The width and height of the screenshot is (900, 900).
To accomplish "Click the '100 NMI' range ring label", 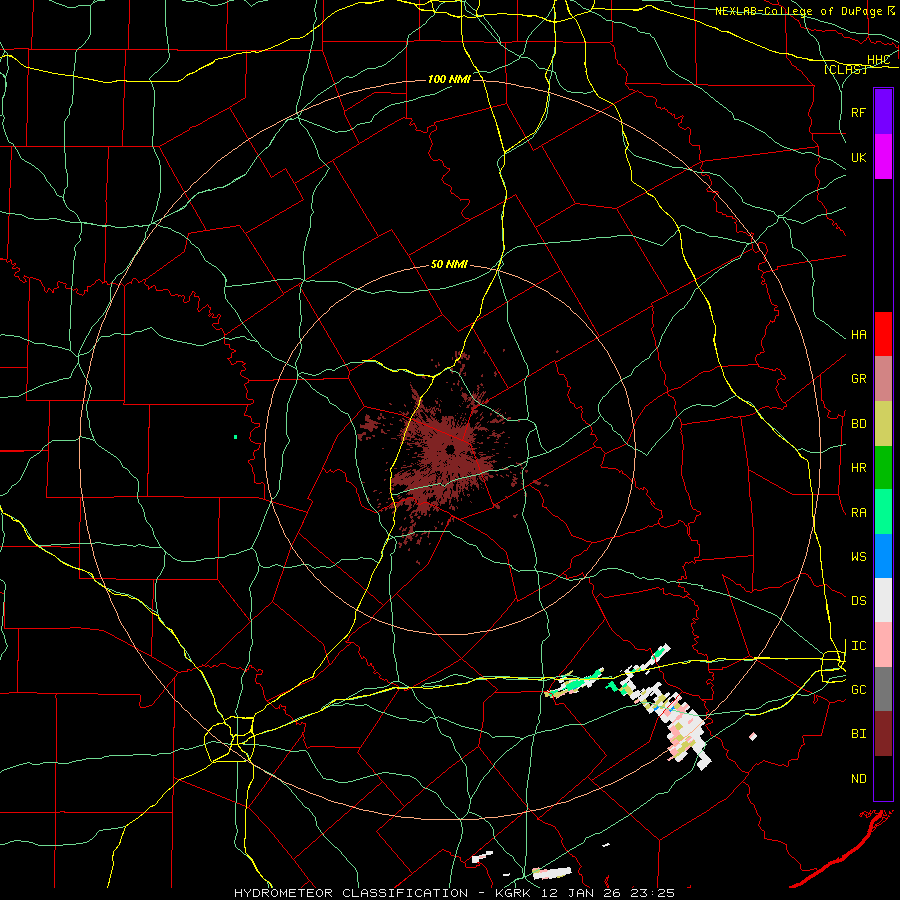I will pos(449,79).
